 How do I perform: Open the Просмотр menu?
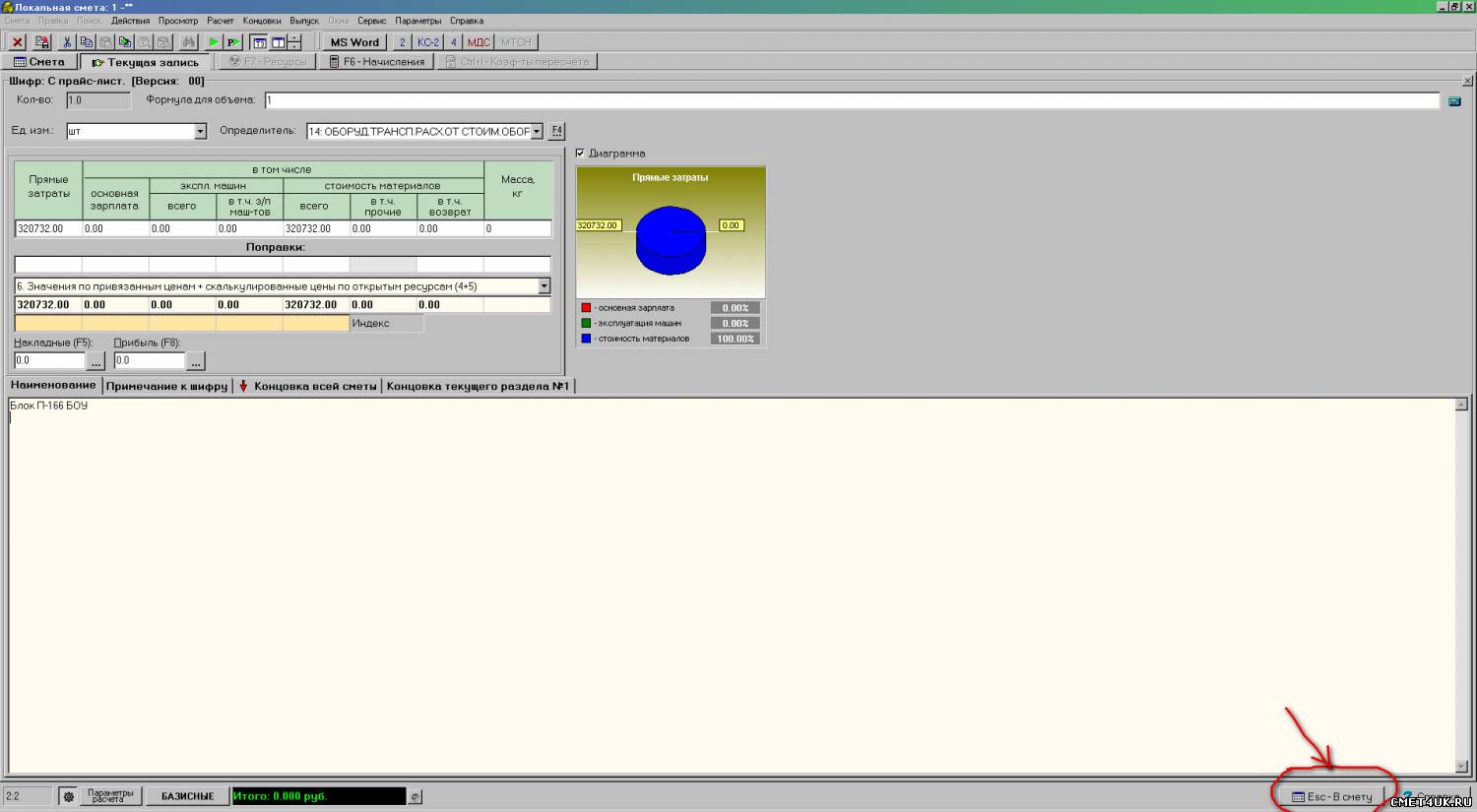(x=178, y=21)
